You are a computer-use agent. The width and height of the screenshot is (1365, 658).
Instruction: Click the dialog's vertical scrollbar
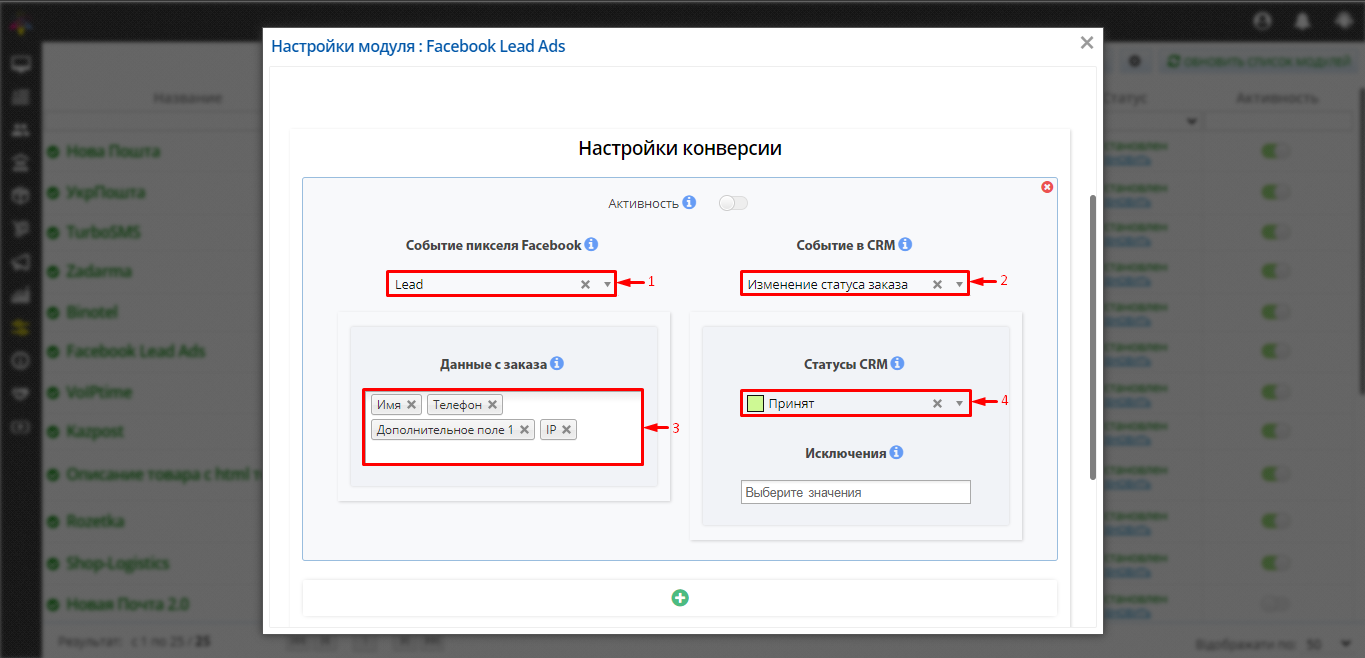tap(1093, 337)
